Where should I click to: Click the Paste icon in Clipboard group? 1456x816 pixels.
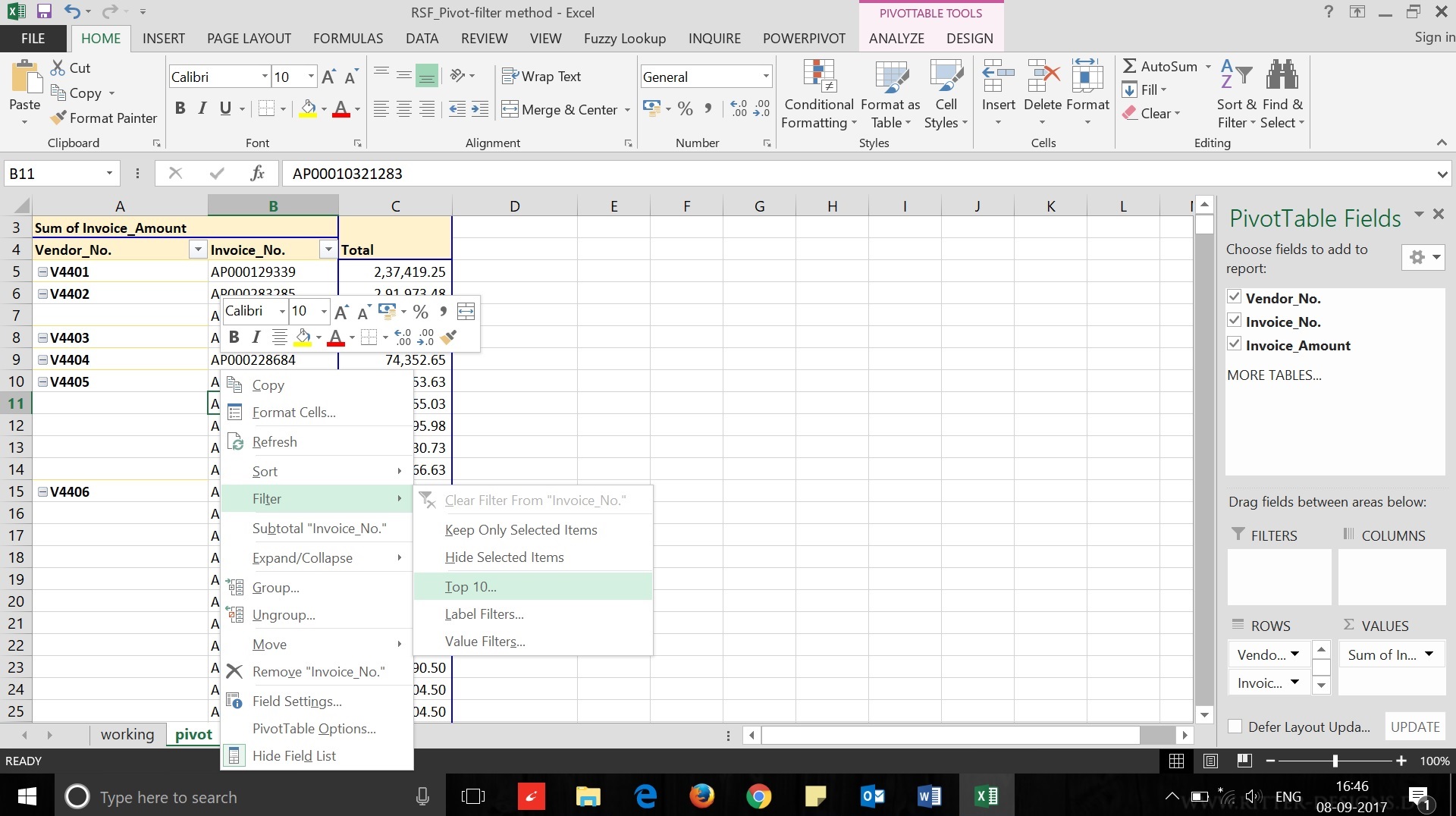pyautogui.click(x=25, y=77)
